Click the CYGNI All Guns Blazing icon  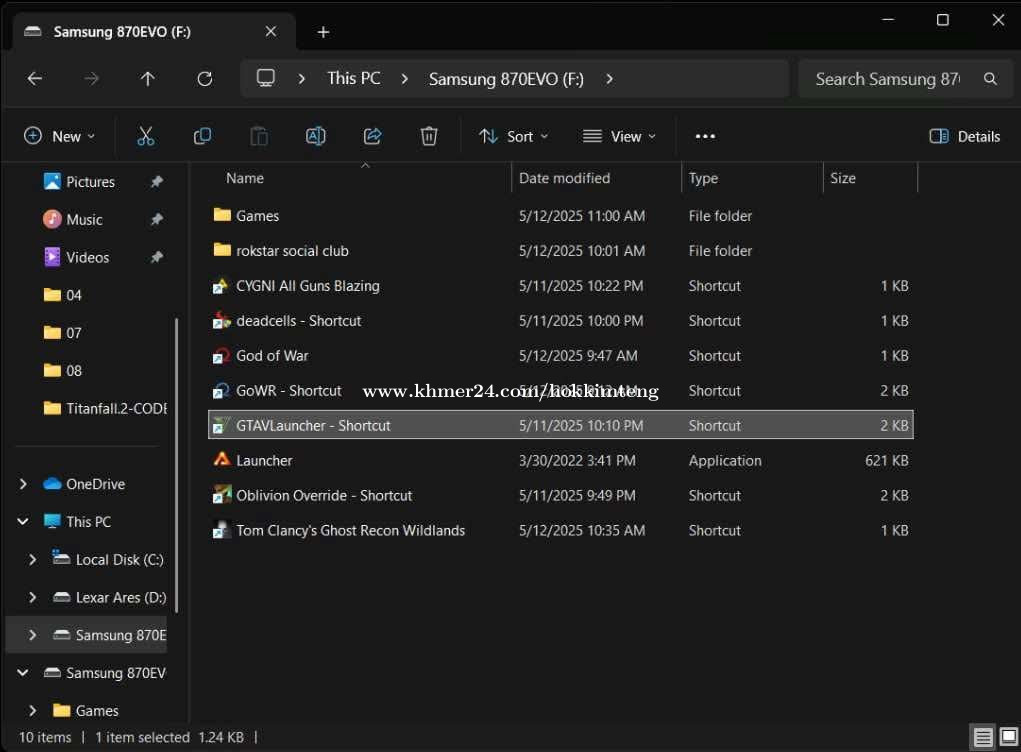click(222, 285)
